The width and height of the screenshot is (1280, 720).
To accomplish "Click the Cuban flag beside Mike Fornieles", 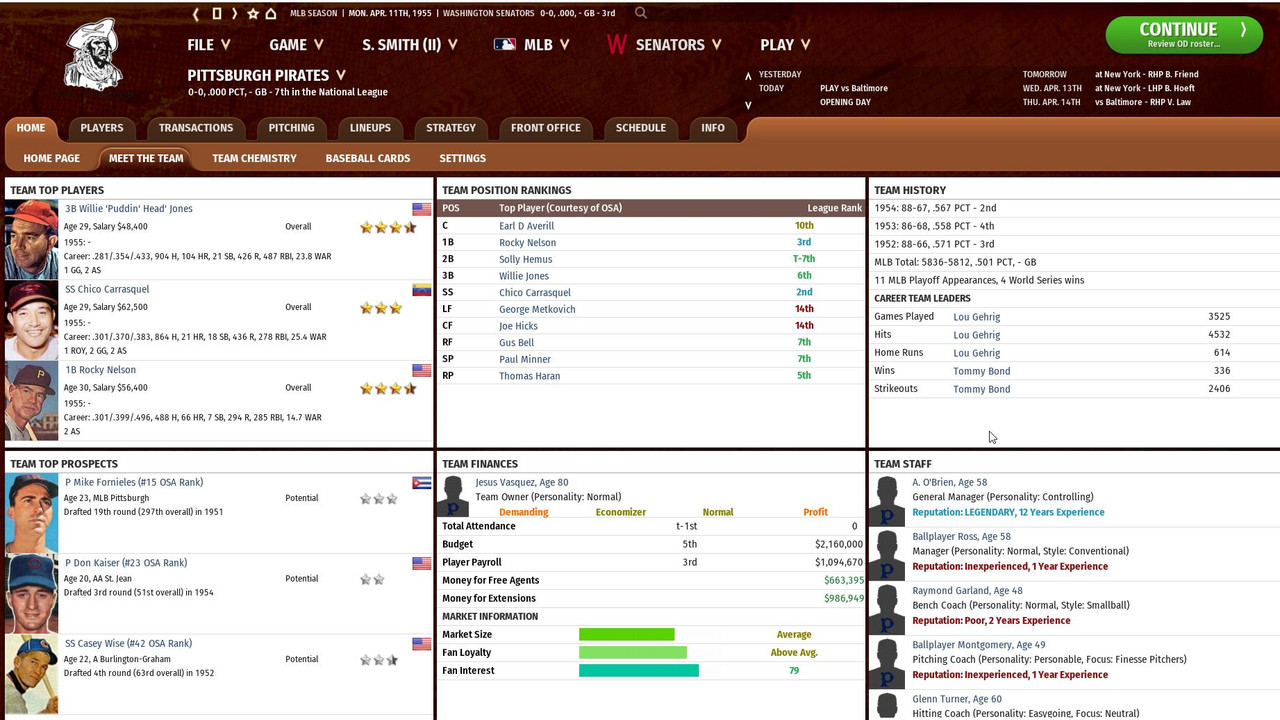I will click(x=422, y=483).
